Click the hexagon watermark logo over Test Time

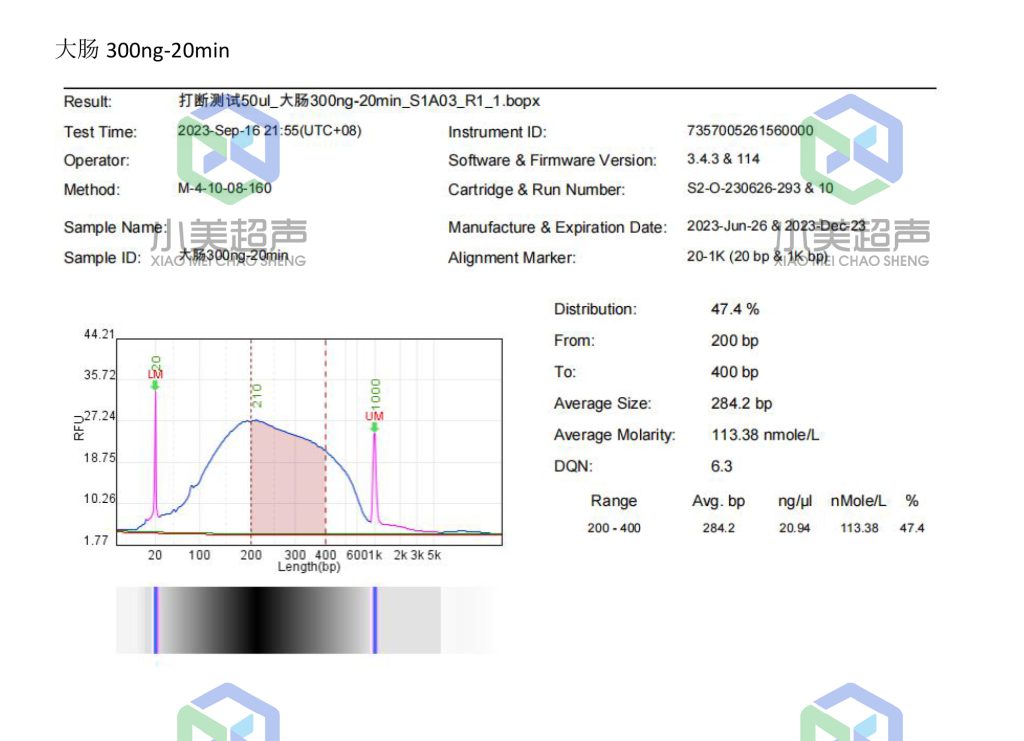pos(228,150)
